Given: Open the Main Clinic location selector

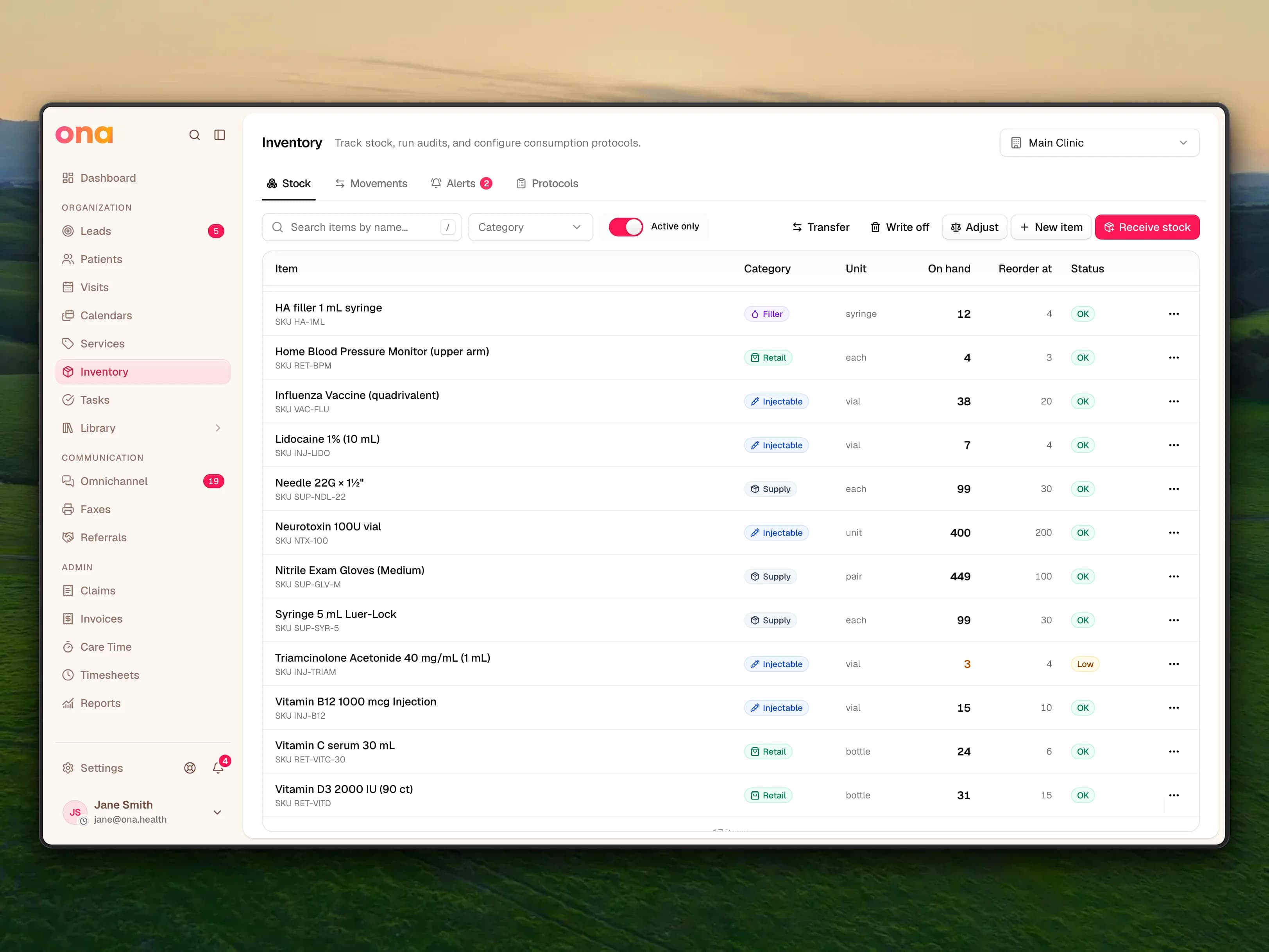Looking at the screenshot, I should (x=1099, y=143).
